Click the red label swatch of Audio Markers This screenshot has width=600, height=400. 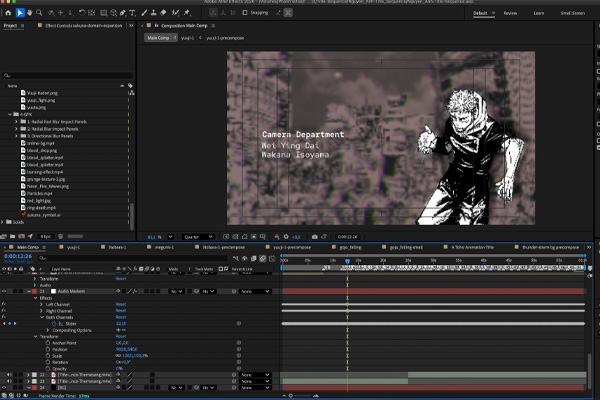click(34, 292)
